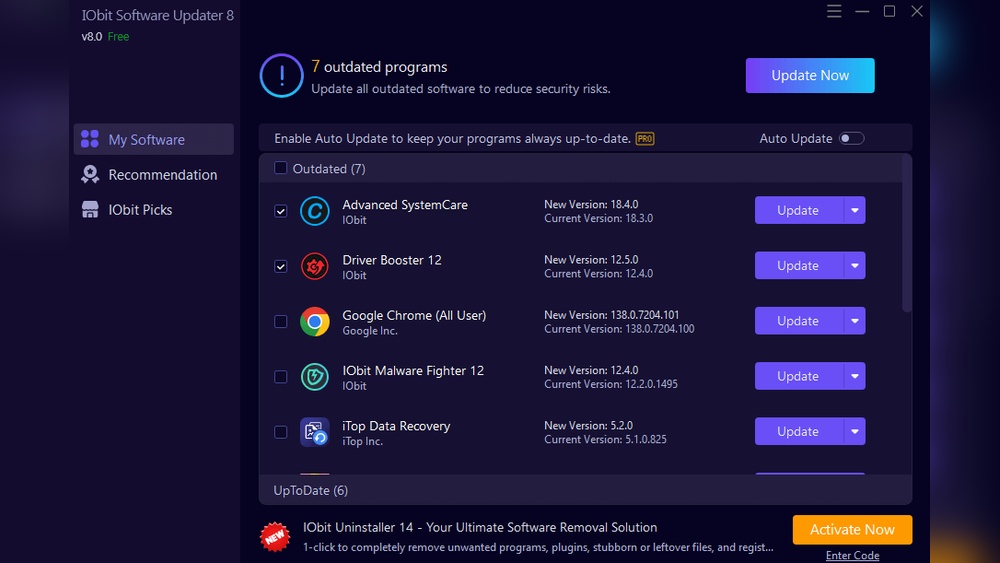The image size is (1000, 563).
Task: Click the IObit Malware Fighter 12 name
Action: [413, 370]
